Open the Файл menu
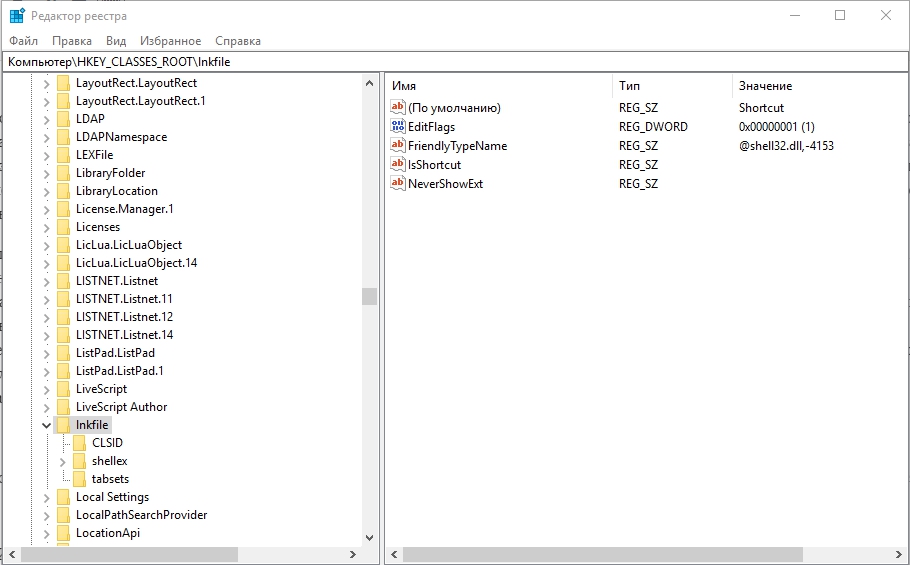The image size is (910, 565). coord(24,41)
